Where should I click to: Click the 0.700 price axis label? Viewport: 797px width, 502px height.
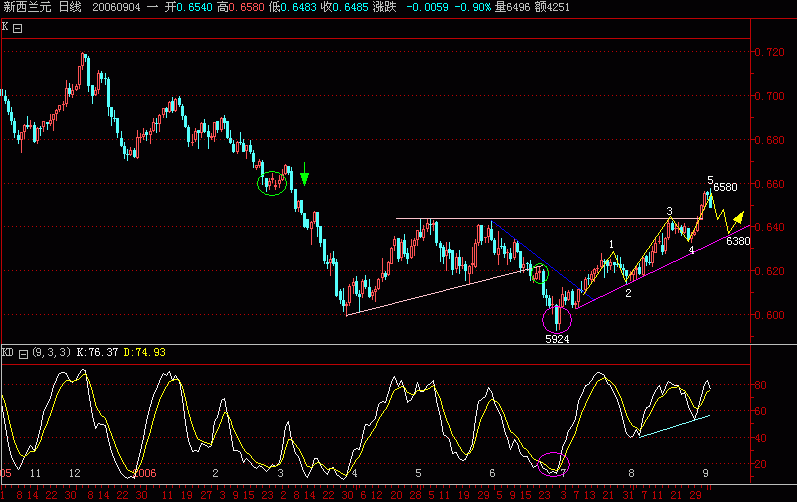[769, 96]
